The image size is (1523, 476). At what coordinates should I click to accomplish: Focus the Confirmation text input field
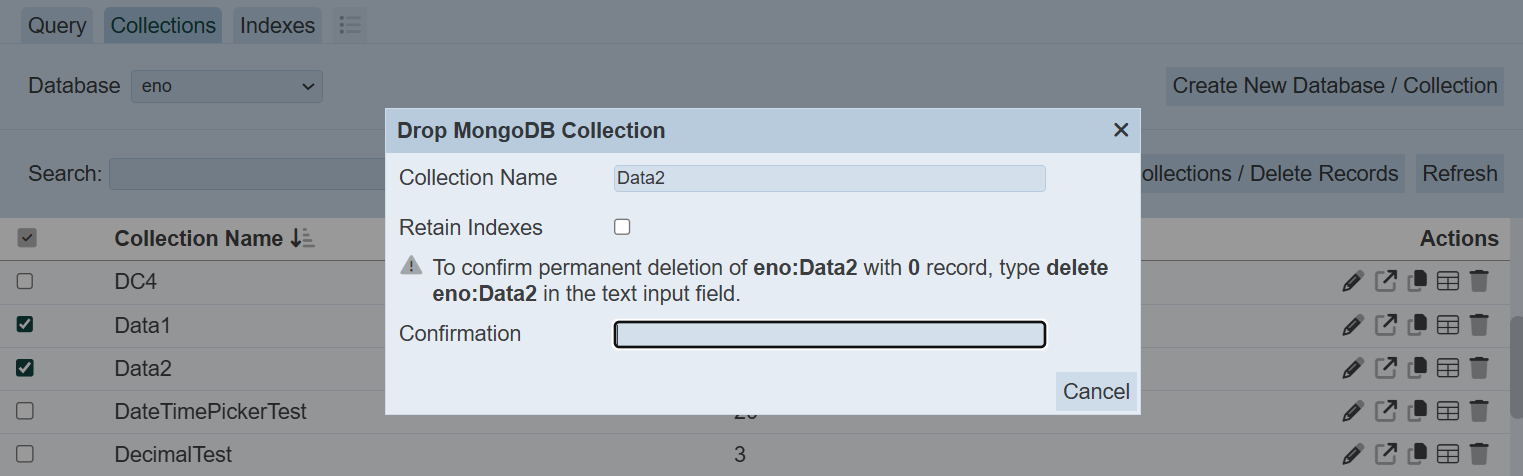(x=829, y=334)
